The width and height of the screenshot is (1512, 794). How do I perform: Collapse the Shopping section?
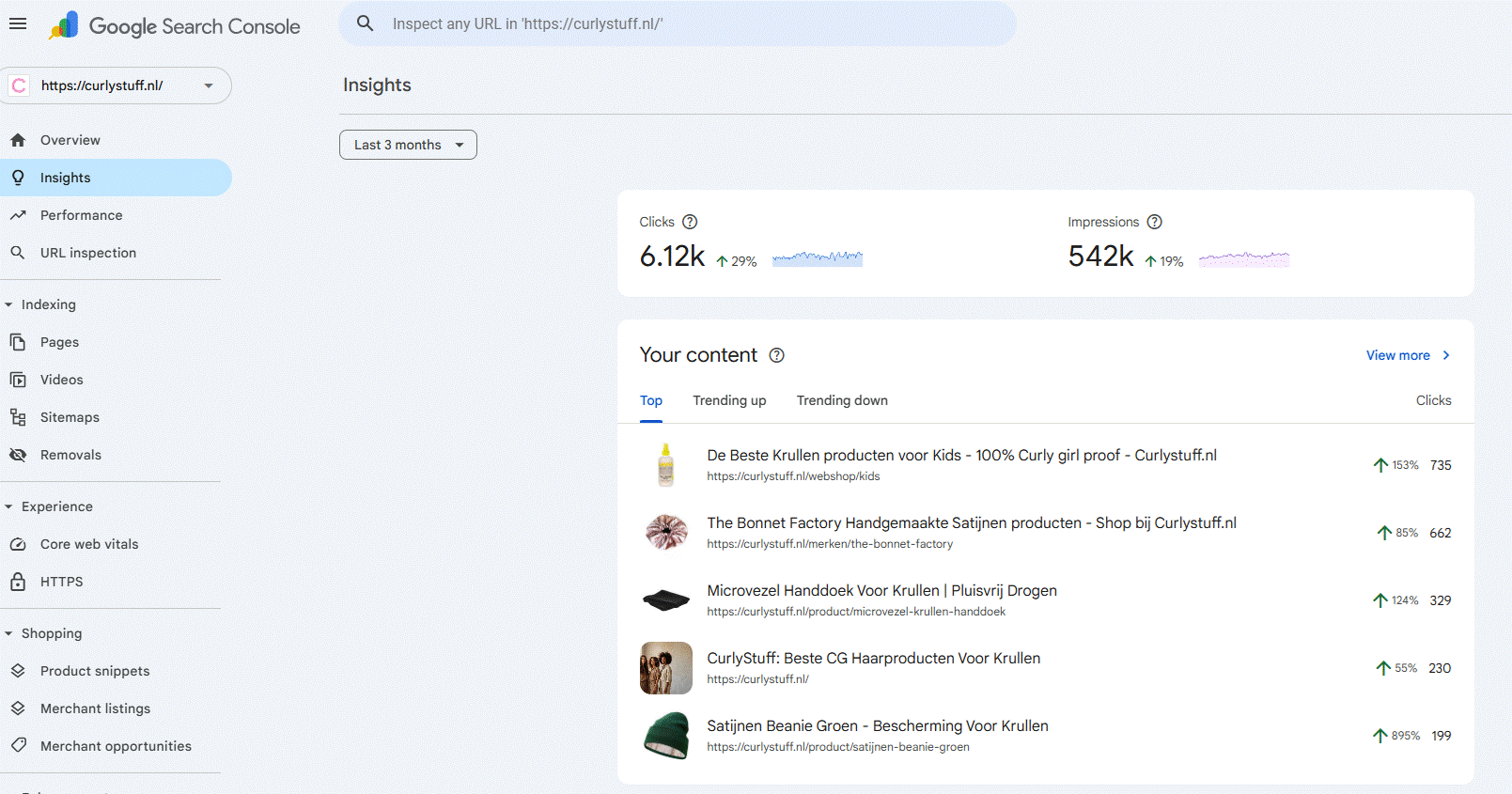[x=8, y=633]
